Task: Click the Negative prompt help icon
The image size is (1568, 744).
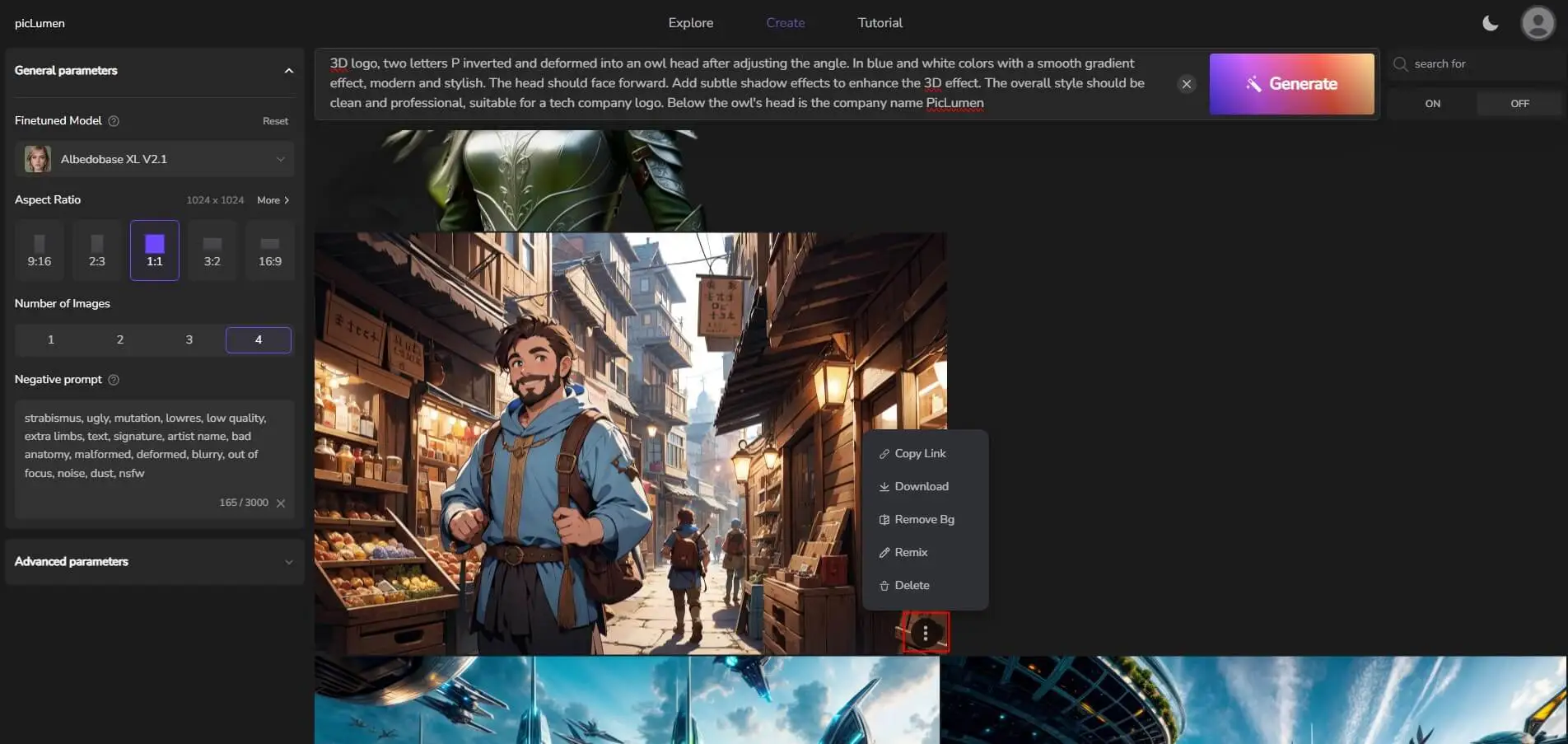Action: click(x=114, y=380)
